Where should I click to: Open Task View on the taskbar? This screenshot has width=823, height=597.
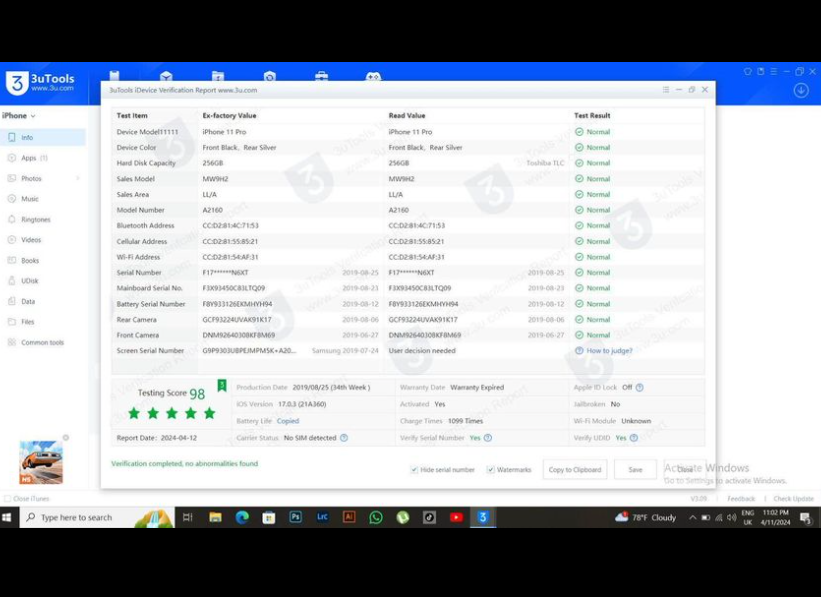click(x=187, y=517)
